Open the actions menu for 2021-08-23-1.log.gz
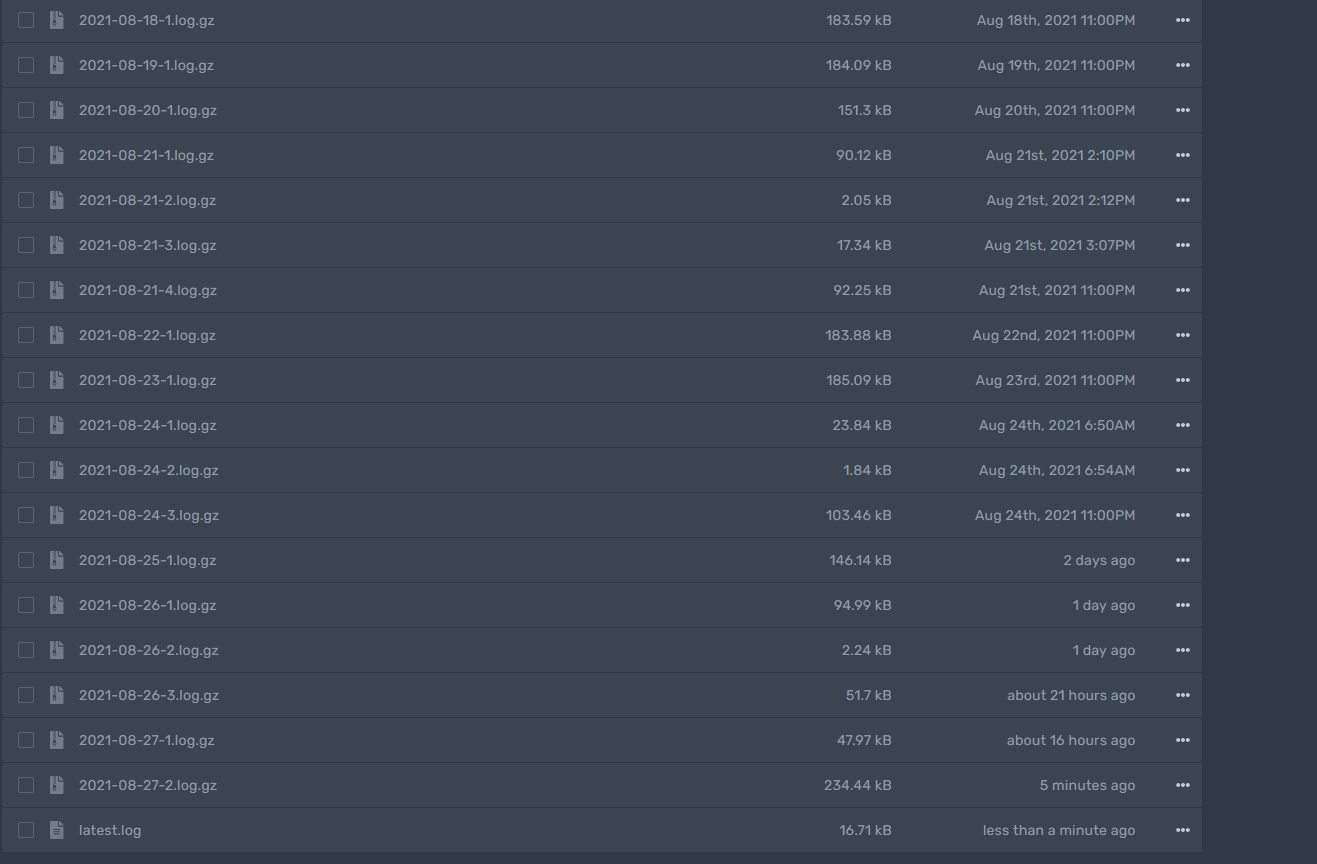The height and width of the screenshot is (864, 1317). tap(1182, 380)
